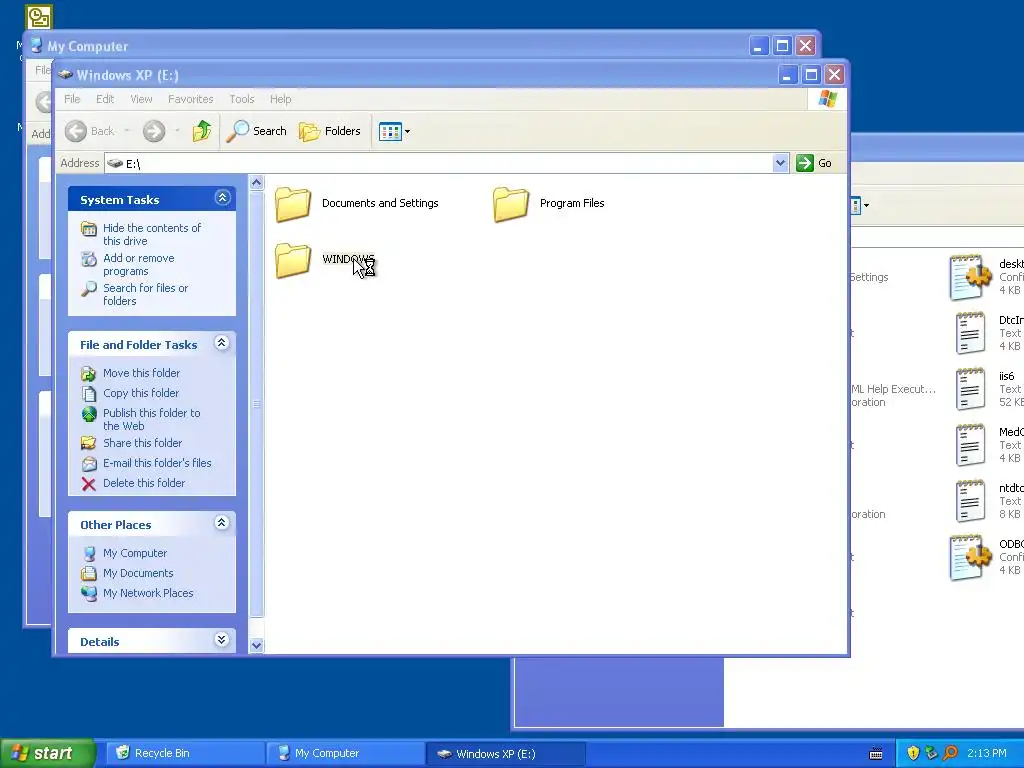Open the Search pane
This screenshot has width=1024, height=768.
pos(257,131)
